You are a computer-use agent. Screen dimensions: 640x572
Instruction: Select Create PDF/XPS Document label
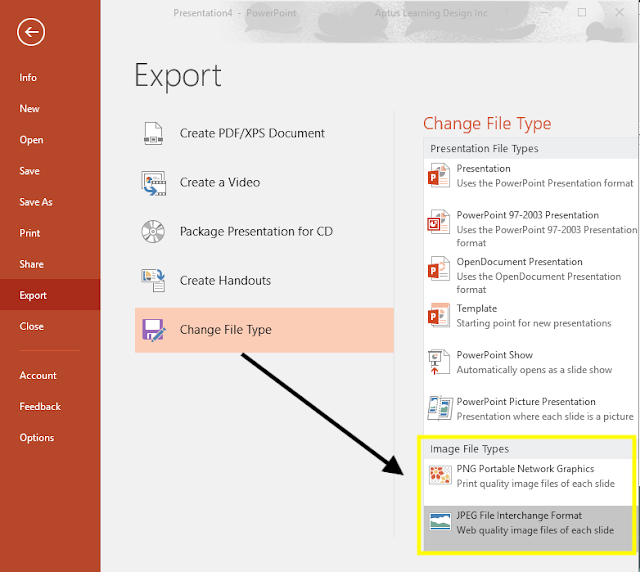pos(252,133)
